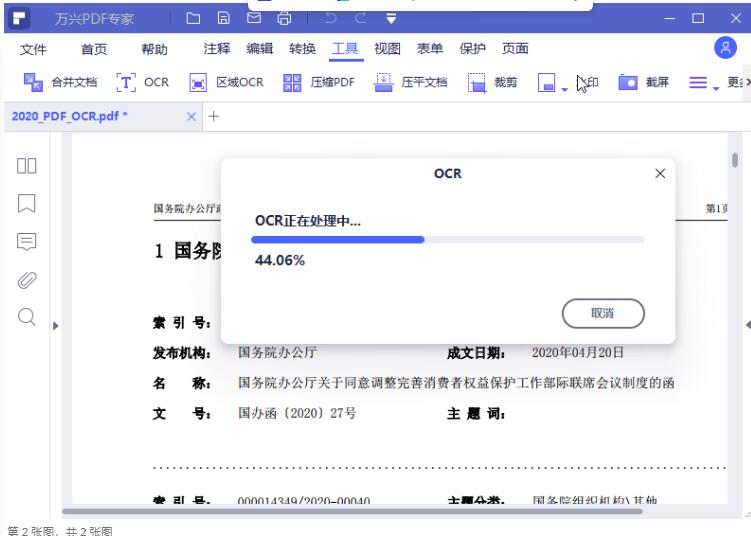
Task: Expand the watermark tool dropdown arrow
Action: [564, 89]
